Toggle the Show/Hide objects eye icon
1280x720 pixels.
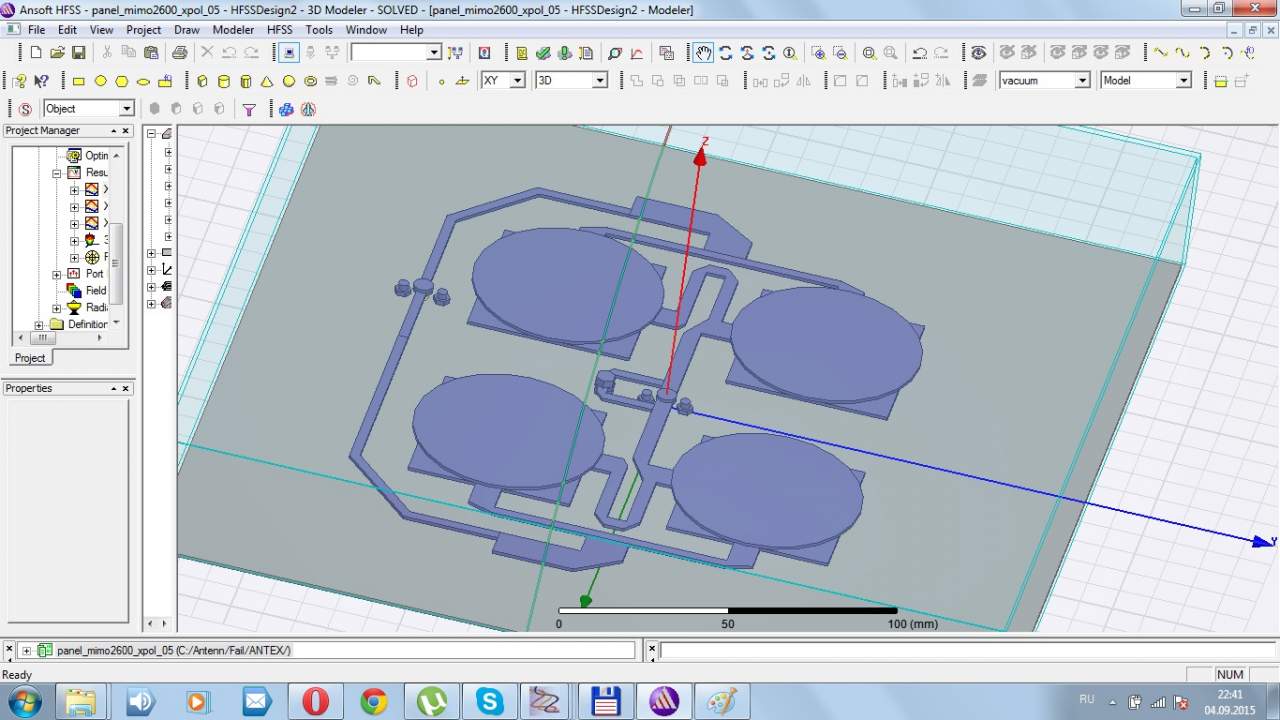coord(978,53)
